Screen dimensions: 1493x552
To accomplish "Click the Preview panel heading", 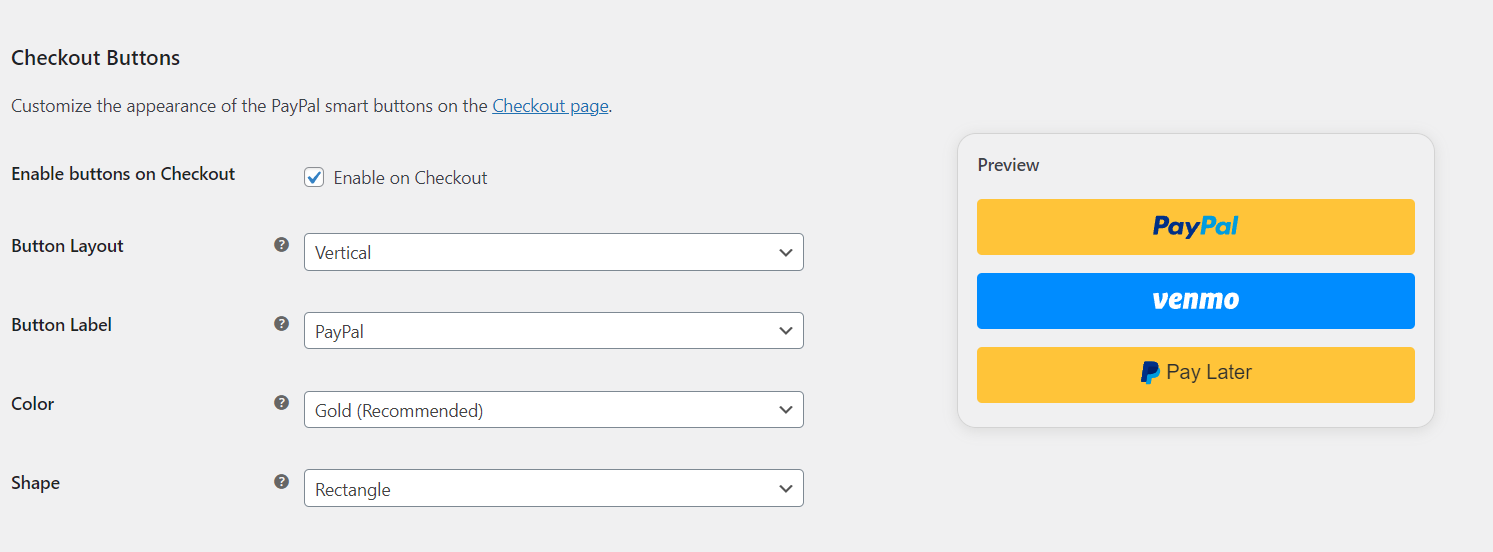I will [1008, 165].
